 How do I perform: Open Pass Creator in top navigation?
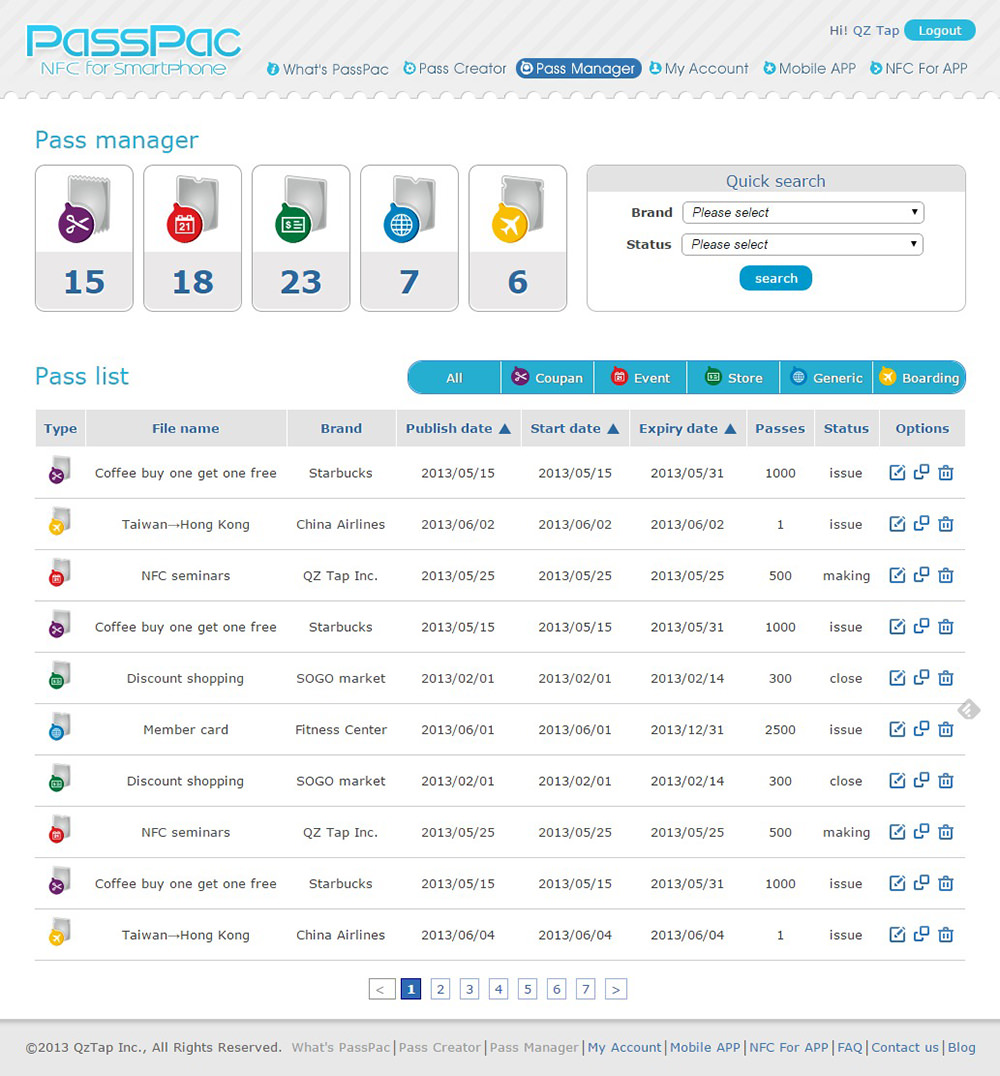point(455,69)
